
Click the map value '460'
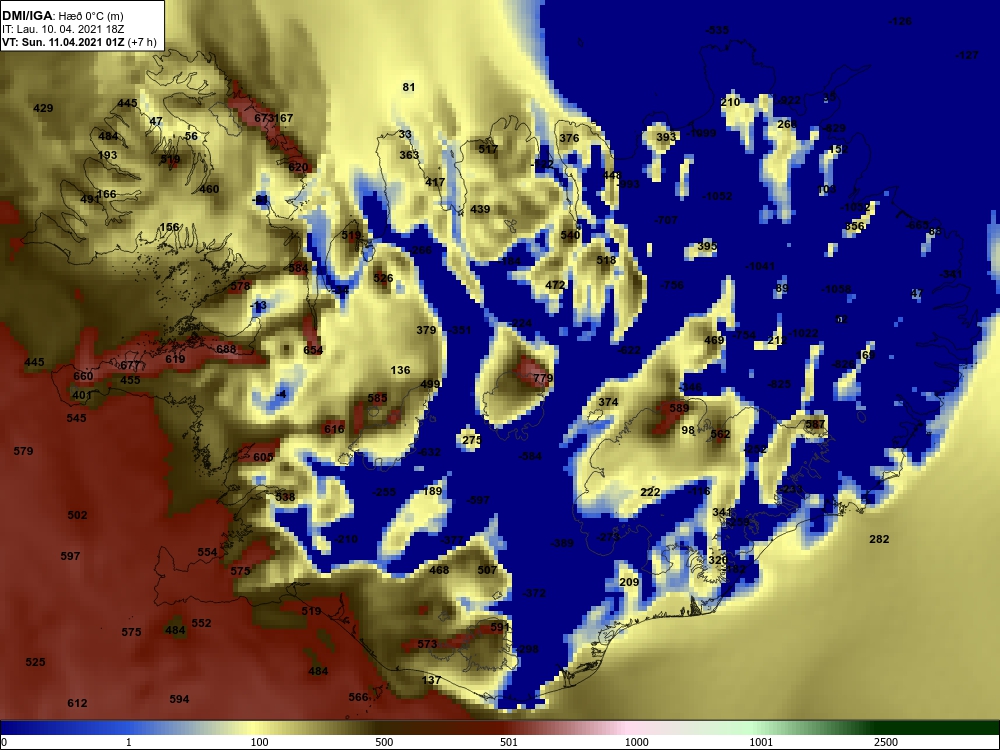pos(209,189)
